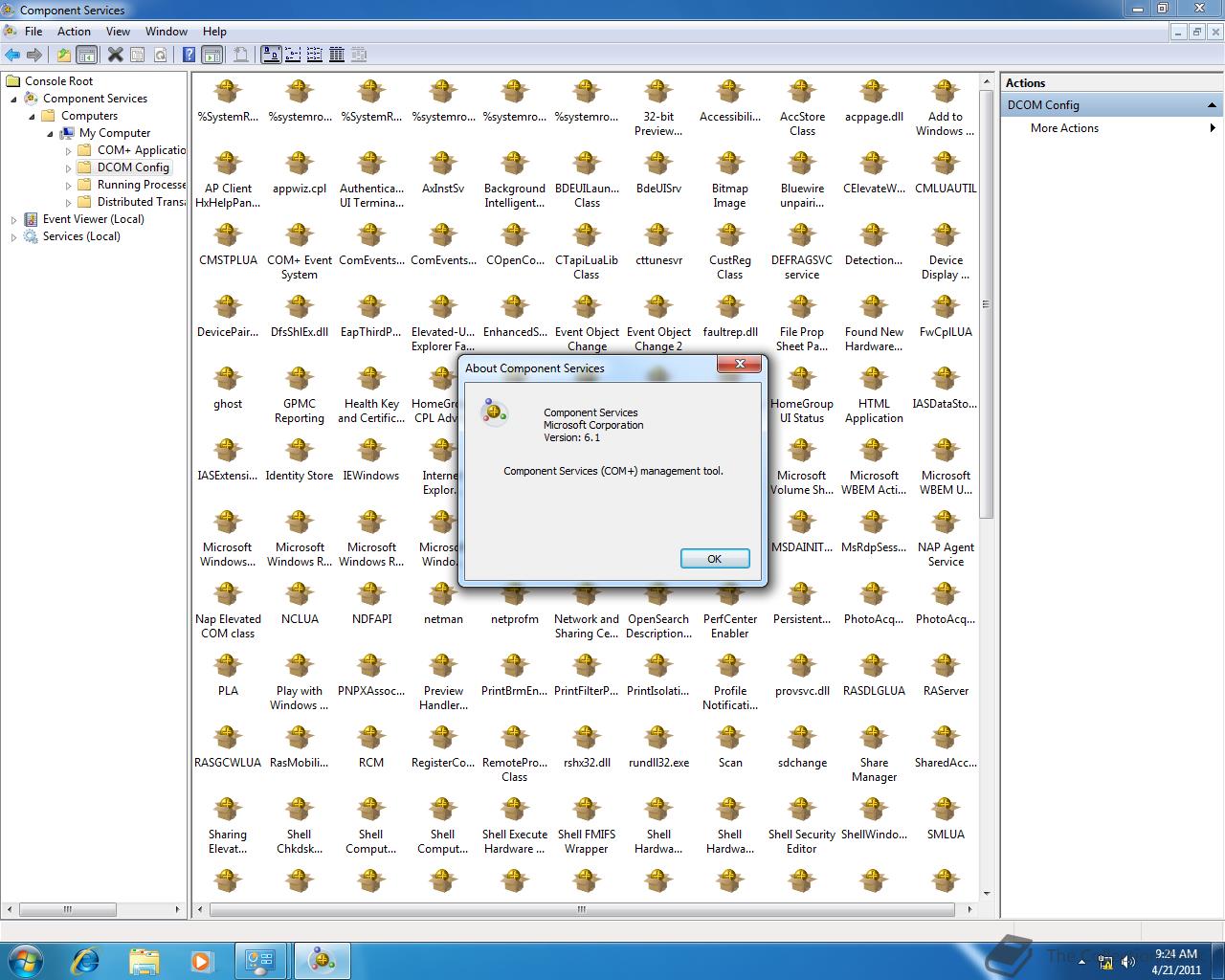The width and height of the screenshot is (1225, 980).
Task: Click the Back arrow toolbar button
Action: pos(12,55)
